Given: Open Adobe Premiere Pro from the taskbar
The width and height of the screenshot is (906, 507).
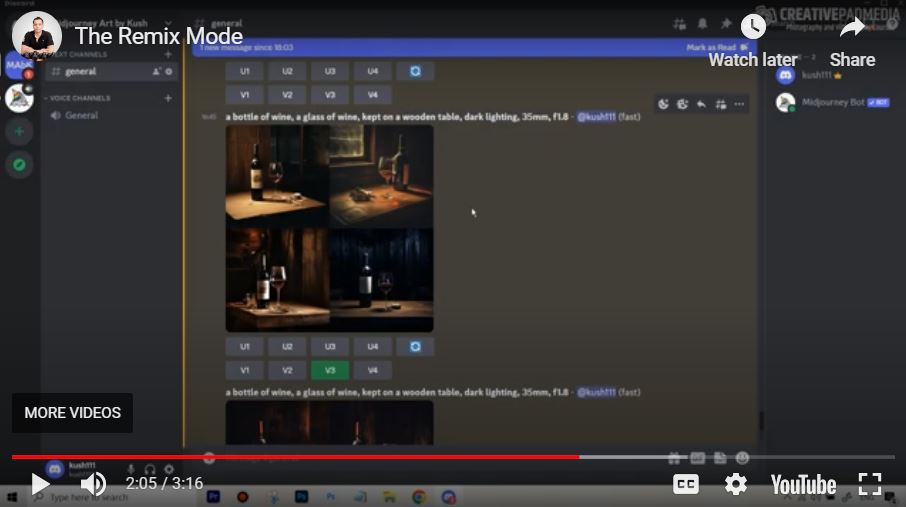Looking at the screenshot, I should point(213,497).
